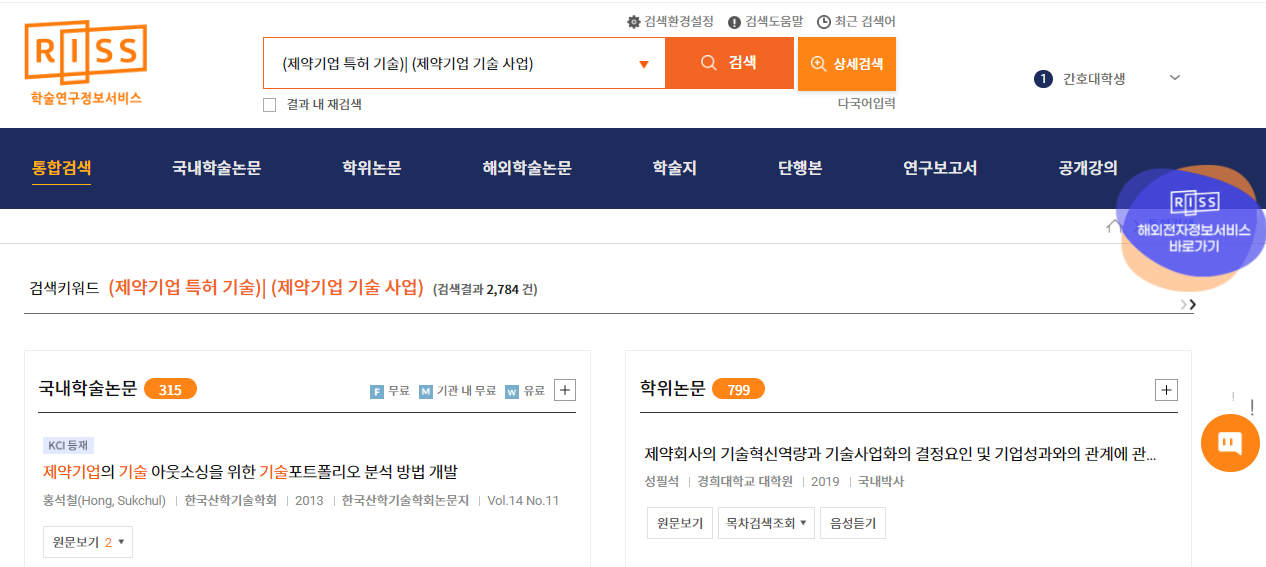Image resolution: width=1266 pixels, height=567 pixels.
Task: Click the KCI 등재 tag
Action: point(69,446)
